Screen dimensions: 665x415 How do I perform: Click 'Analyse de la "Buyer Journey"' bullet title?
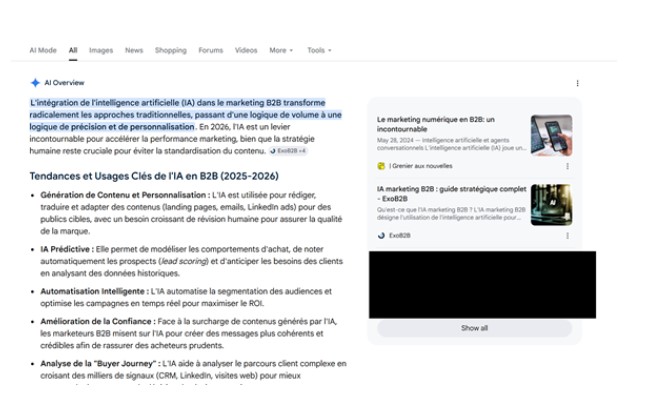coord(101,363)
